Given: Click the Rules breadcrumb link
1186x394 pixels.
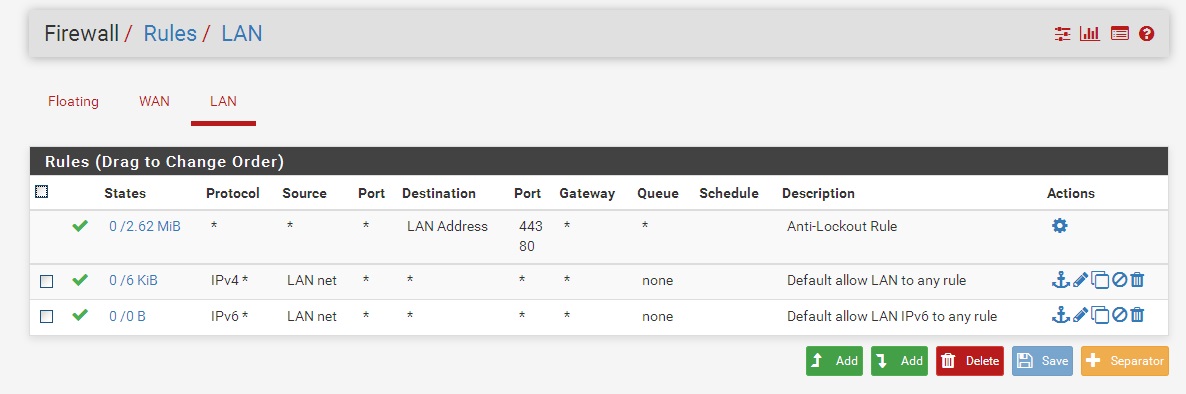Looking at the screenshot, I should pos(170,33).
